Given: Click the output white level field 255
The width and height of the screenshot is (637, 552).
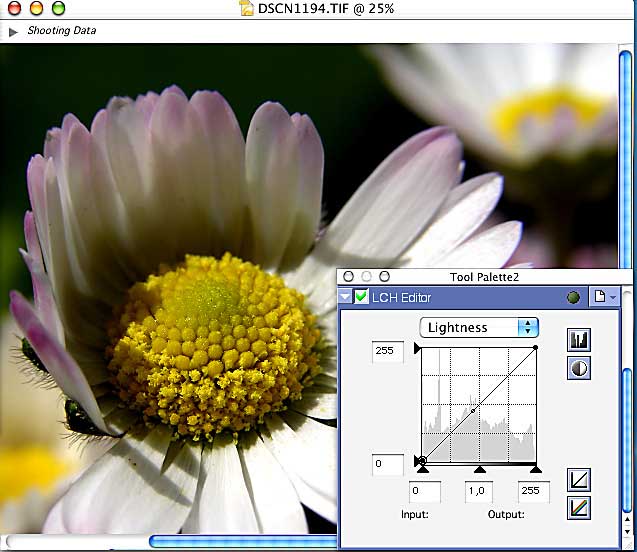Looking at the screenshot, I should coord(388,352).
